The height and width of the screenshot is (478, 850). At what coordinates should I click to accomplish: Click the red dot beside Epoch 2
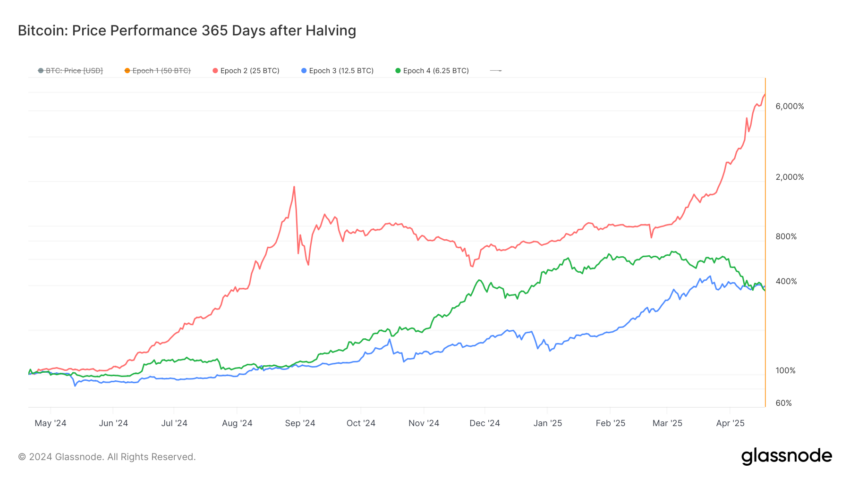click(x=215, y=70)
